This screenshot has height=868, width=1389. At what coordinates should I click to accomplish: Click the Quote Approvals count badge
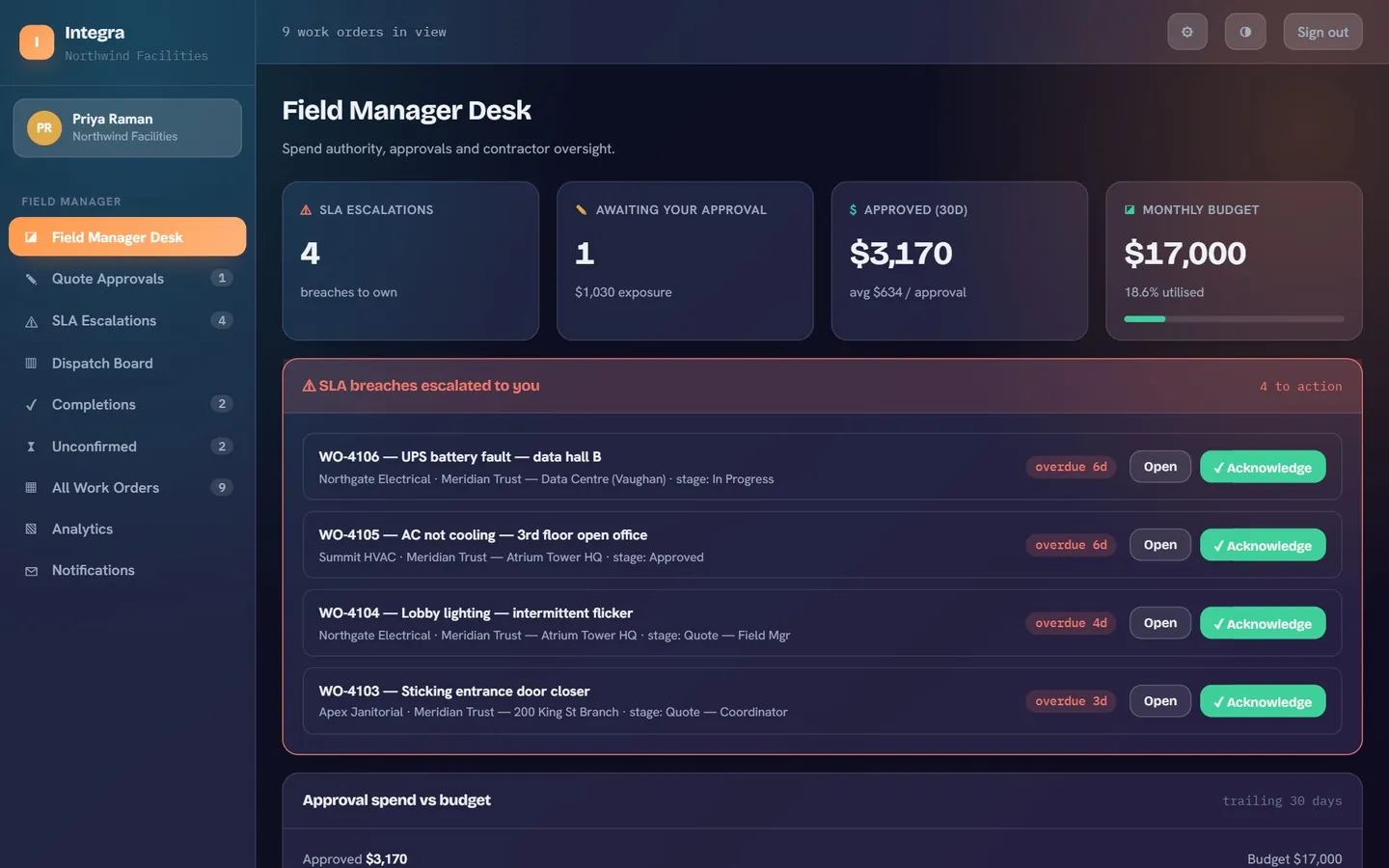(x=222, y=279)
